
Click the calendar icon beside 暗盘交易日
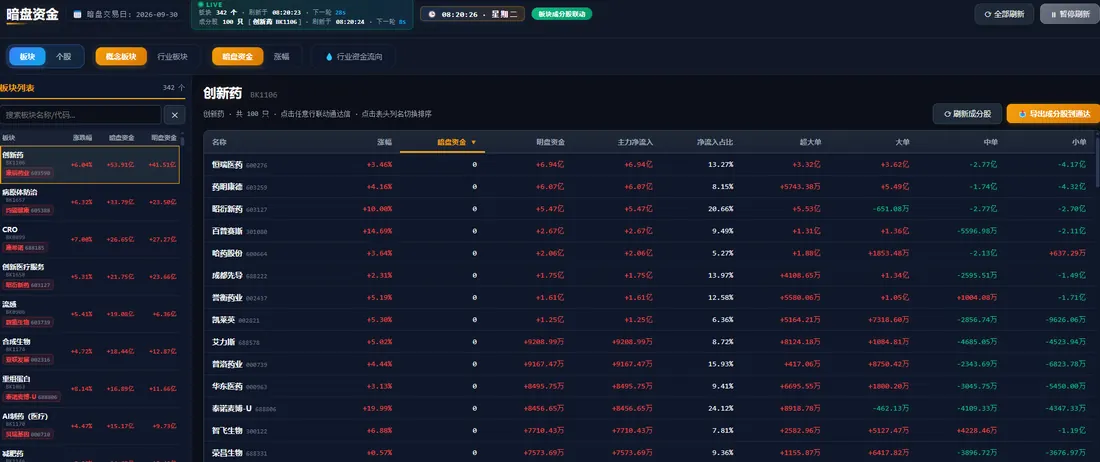77,14
